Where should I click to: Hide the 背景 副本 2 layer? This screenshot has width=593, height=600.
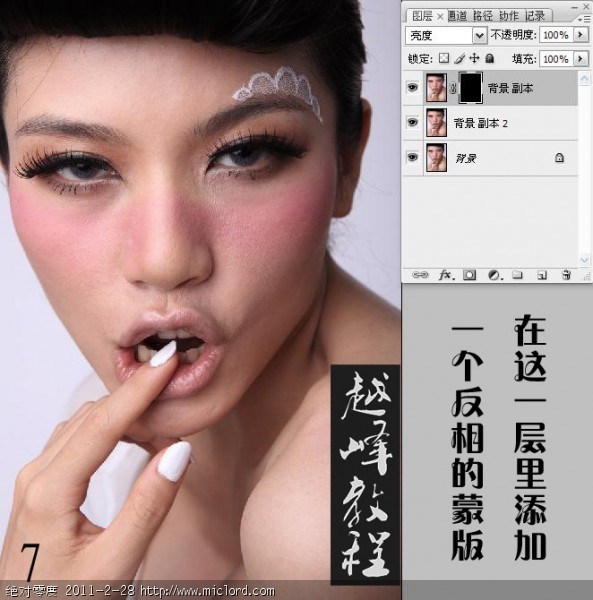tap(412, 122)
